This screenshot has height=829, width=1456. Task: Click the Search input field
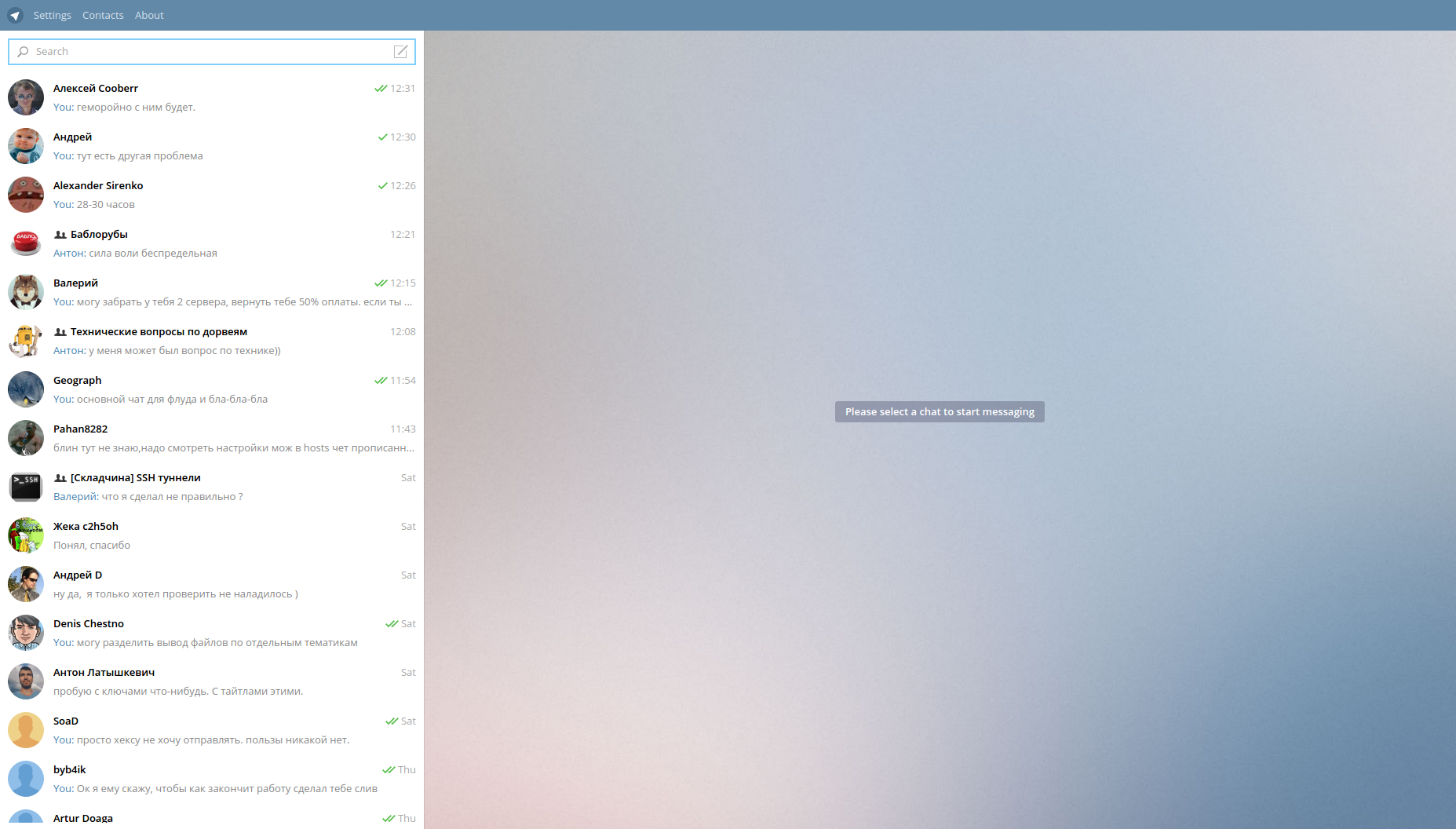[212, 52]
